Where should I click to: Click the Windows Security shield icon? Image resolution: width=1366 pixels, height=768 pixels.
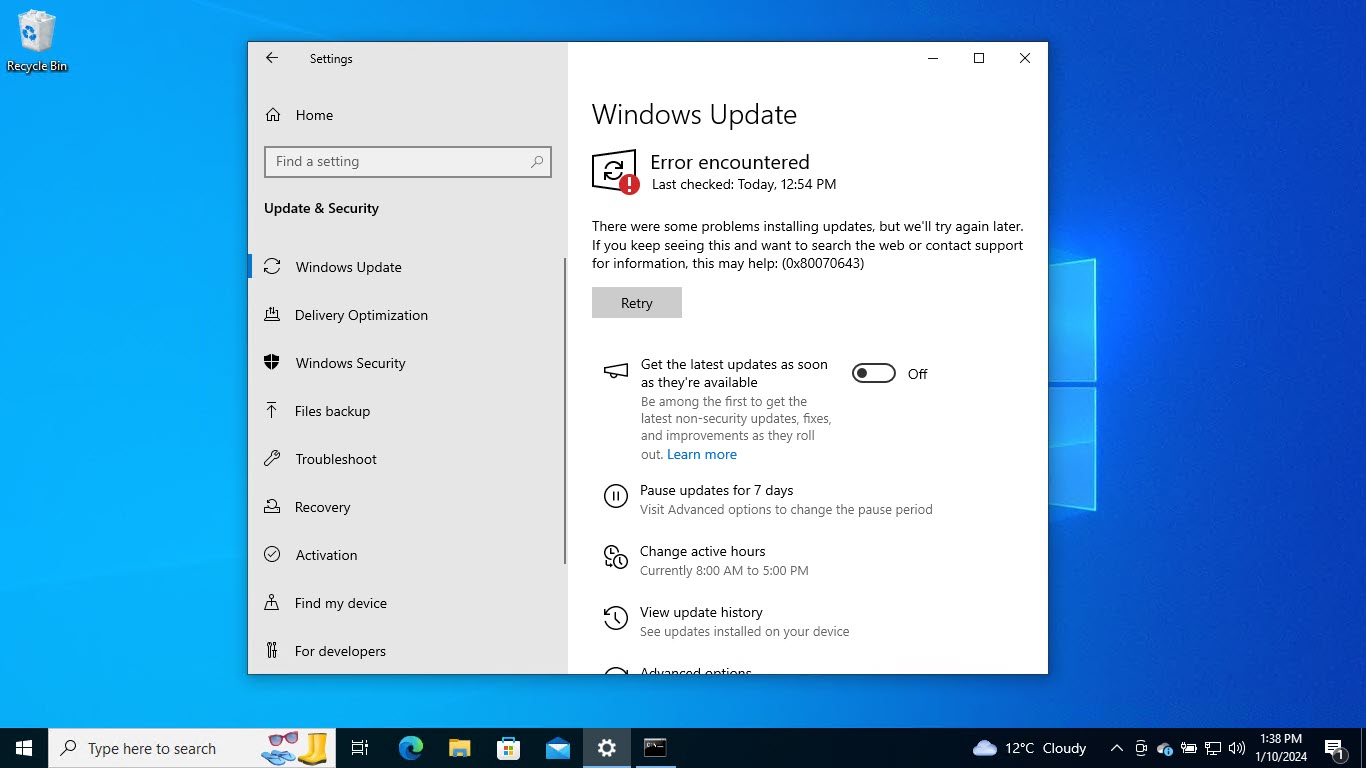point(272,362)
